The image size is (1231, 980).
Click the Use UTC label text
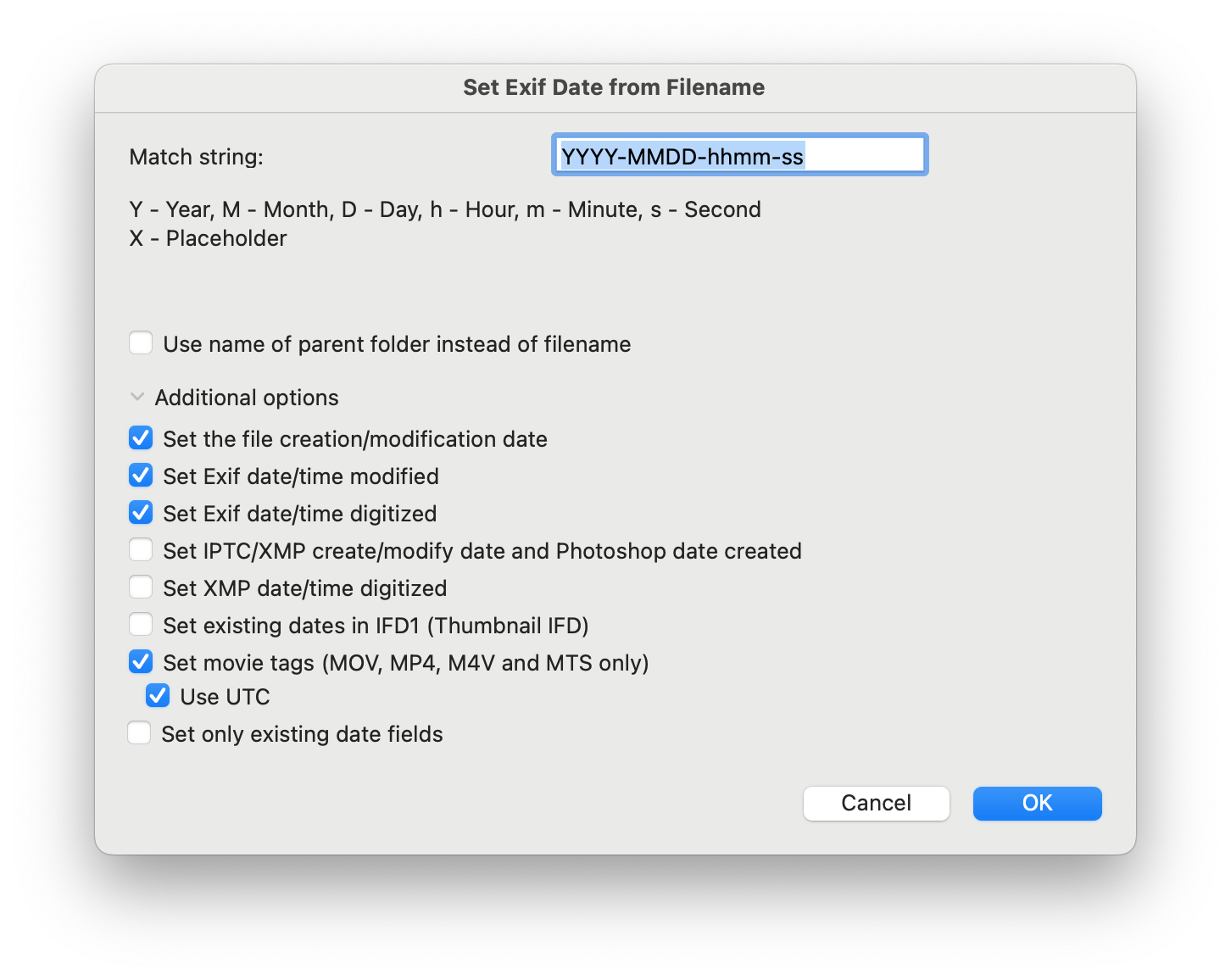tap(225, 697)
